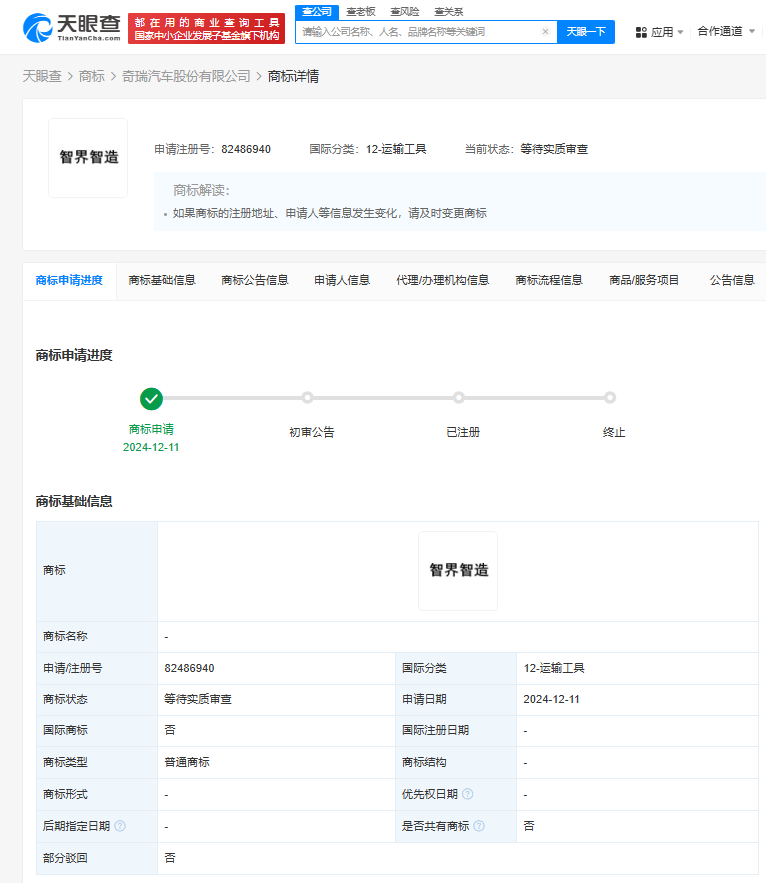
Task: Click the 2024-12-11 申请日期 table cell
Action: pos(637,699)
